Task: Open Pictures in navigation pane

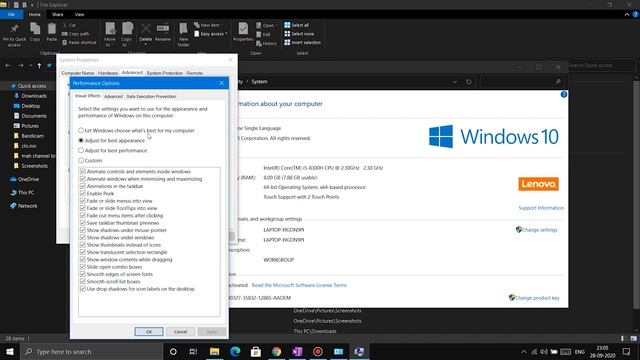Action: tap(26, 126)
